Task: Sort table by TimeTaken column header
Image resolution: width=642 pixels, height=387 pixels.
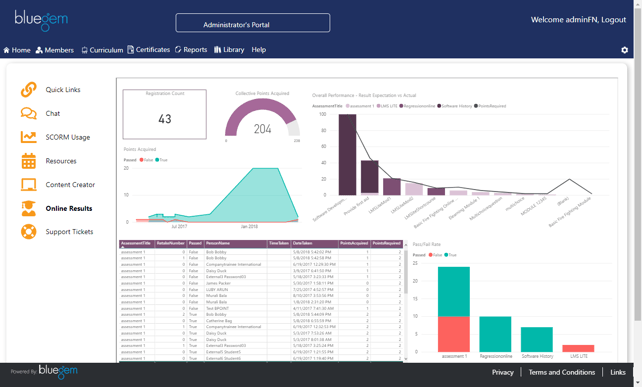Action: tap(279, 244)
